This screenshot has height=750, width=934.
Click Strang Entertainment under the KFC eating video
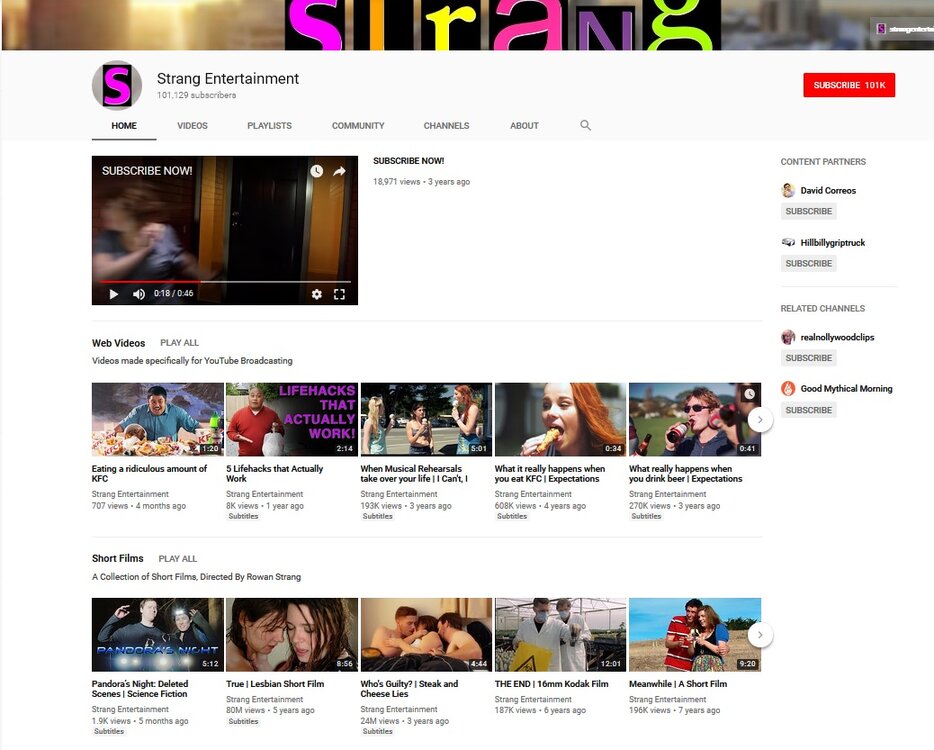tap(130, 494)
